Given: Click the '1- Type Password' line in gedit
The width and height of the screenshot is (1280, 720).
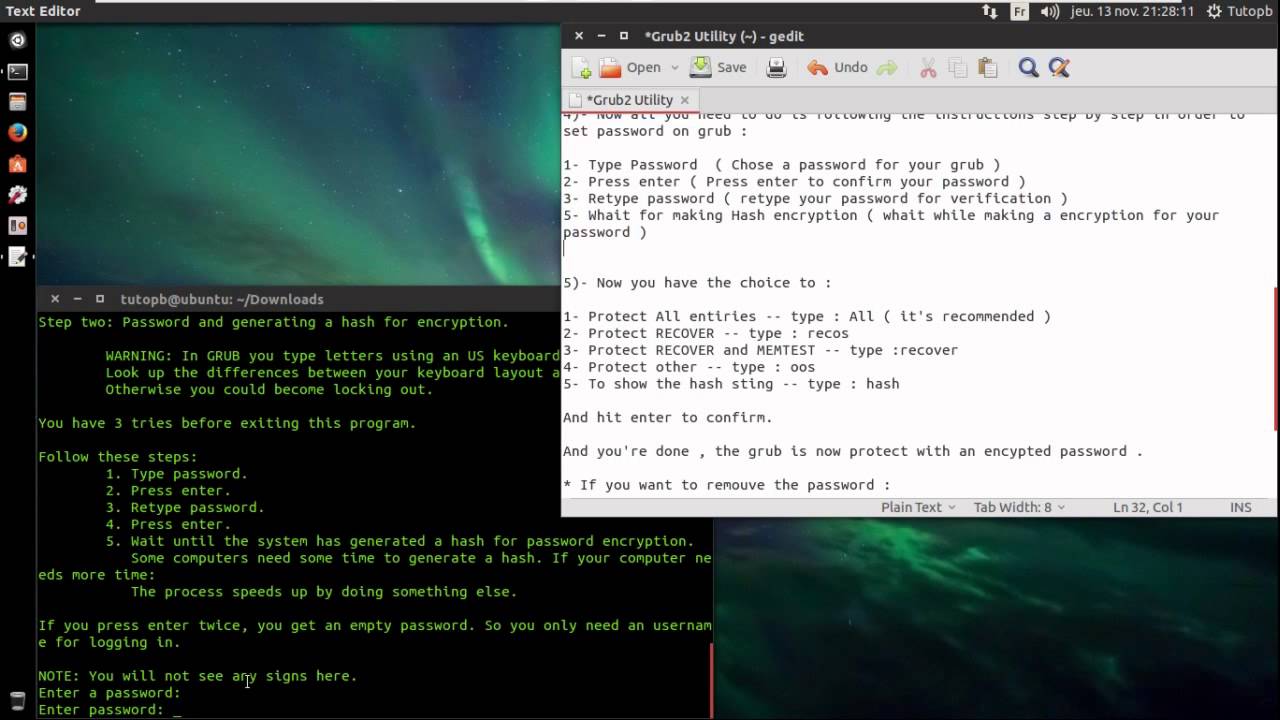Looking at the screenshot, I should tap(781, 165).
